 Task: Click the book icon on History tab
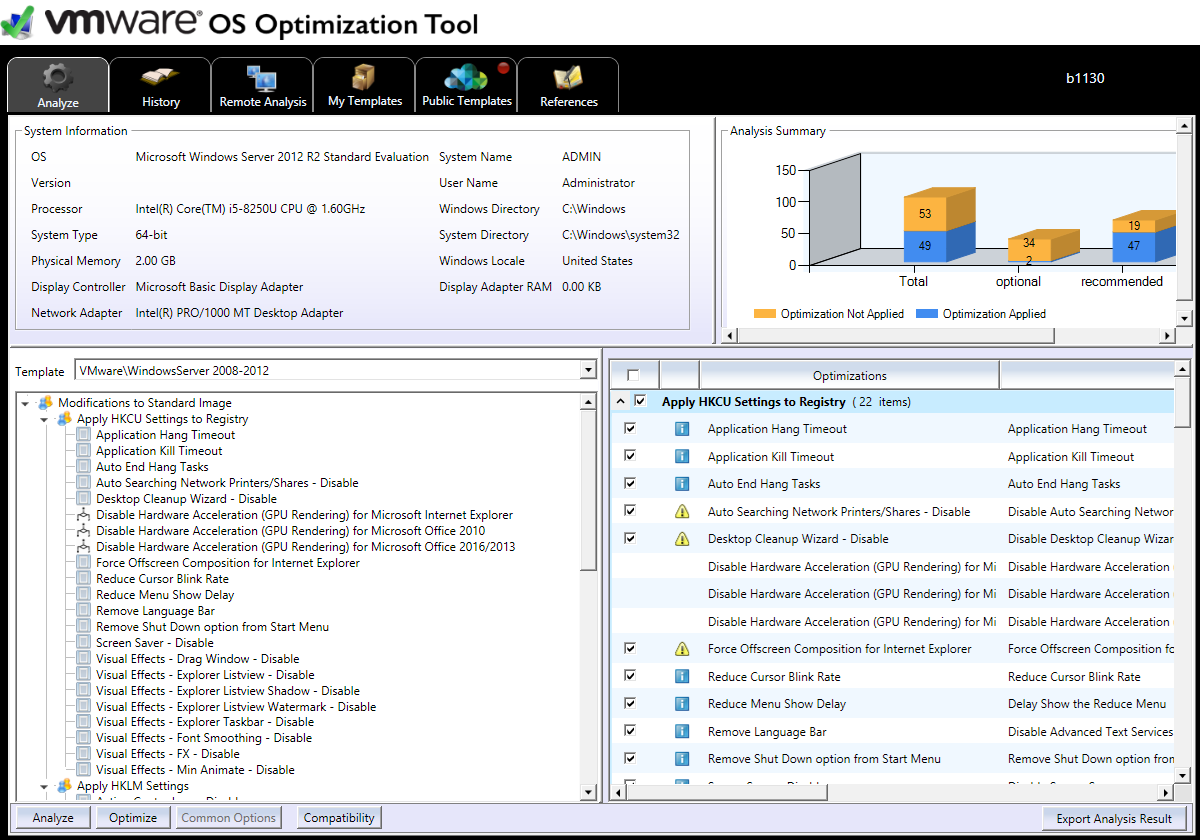pyautogui.click(x=160, y=77)
